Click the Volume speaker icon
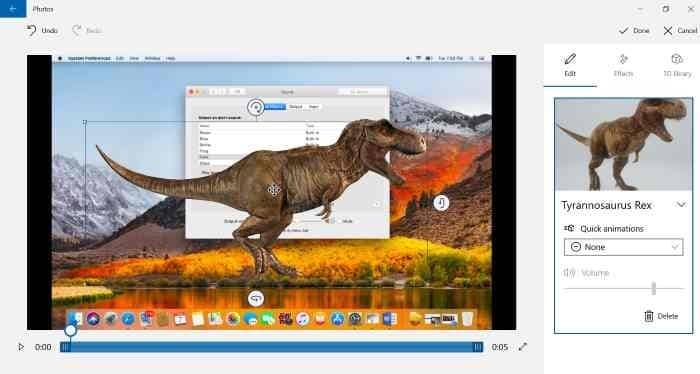The height and width of the screenshot is (374, 700). 569,272
